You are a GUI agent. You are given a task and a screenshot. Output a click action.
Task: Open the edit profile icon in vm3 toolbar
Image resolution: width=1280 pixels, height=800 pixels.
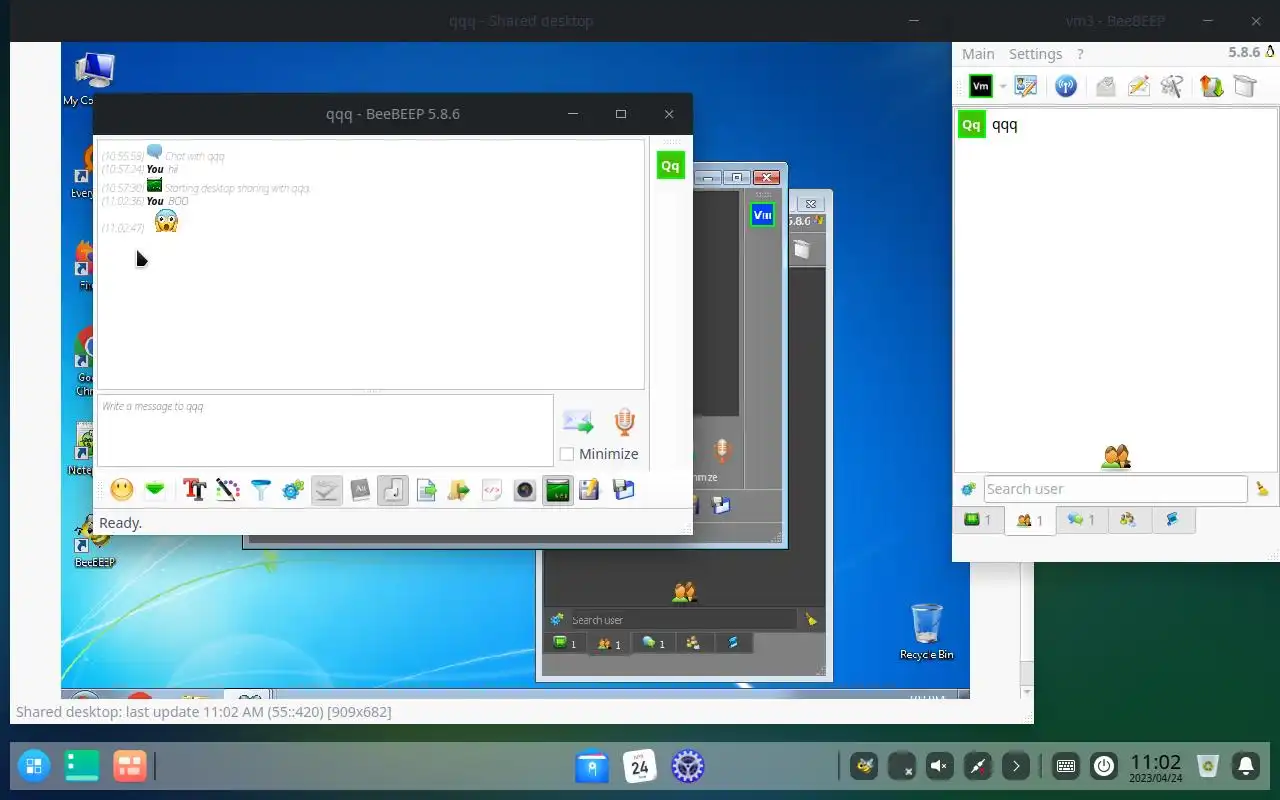[x=1026, y=87]
